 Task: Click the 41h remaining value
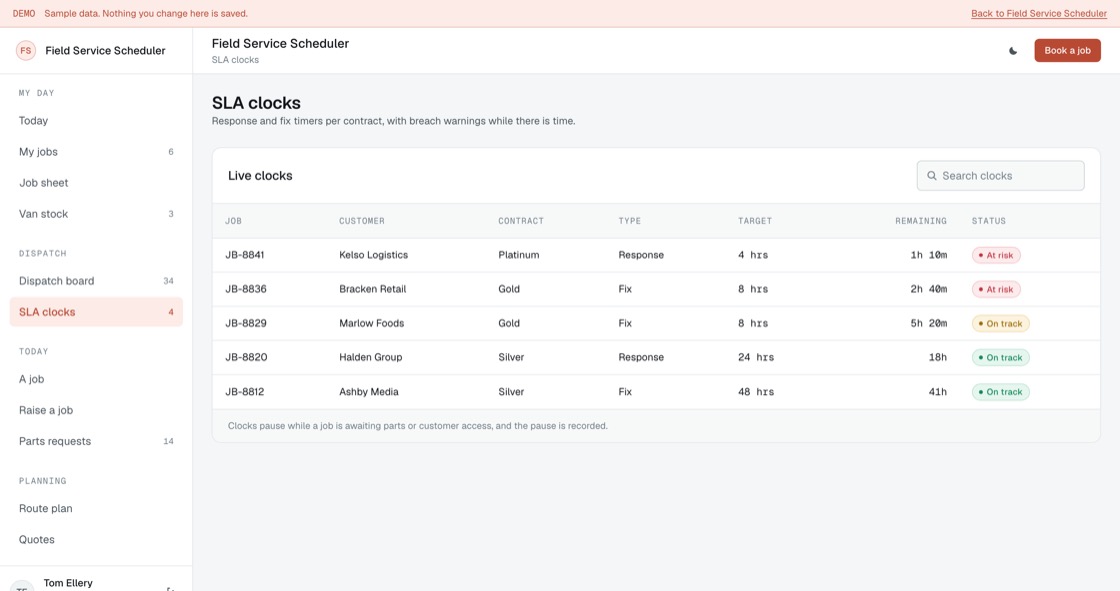click(938, 392)
